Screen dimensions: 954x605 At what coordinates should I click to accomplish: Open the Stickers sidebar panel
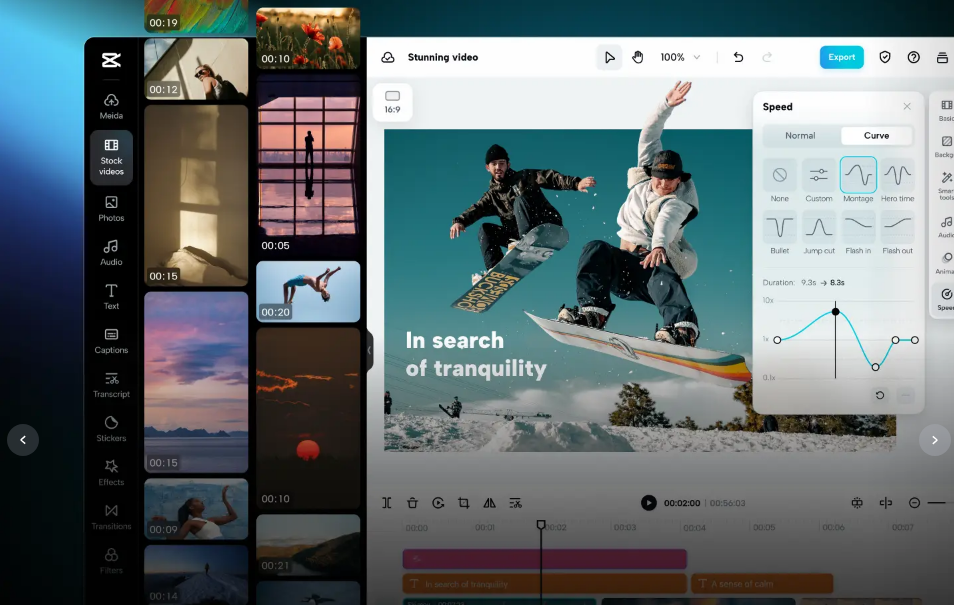coord(111,429)
